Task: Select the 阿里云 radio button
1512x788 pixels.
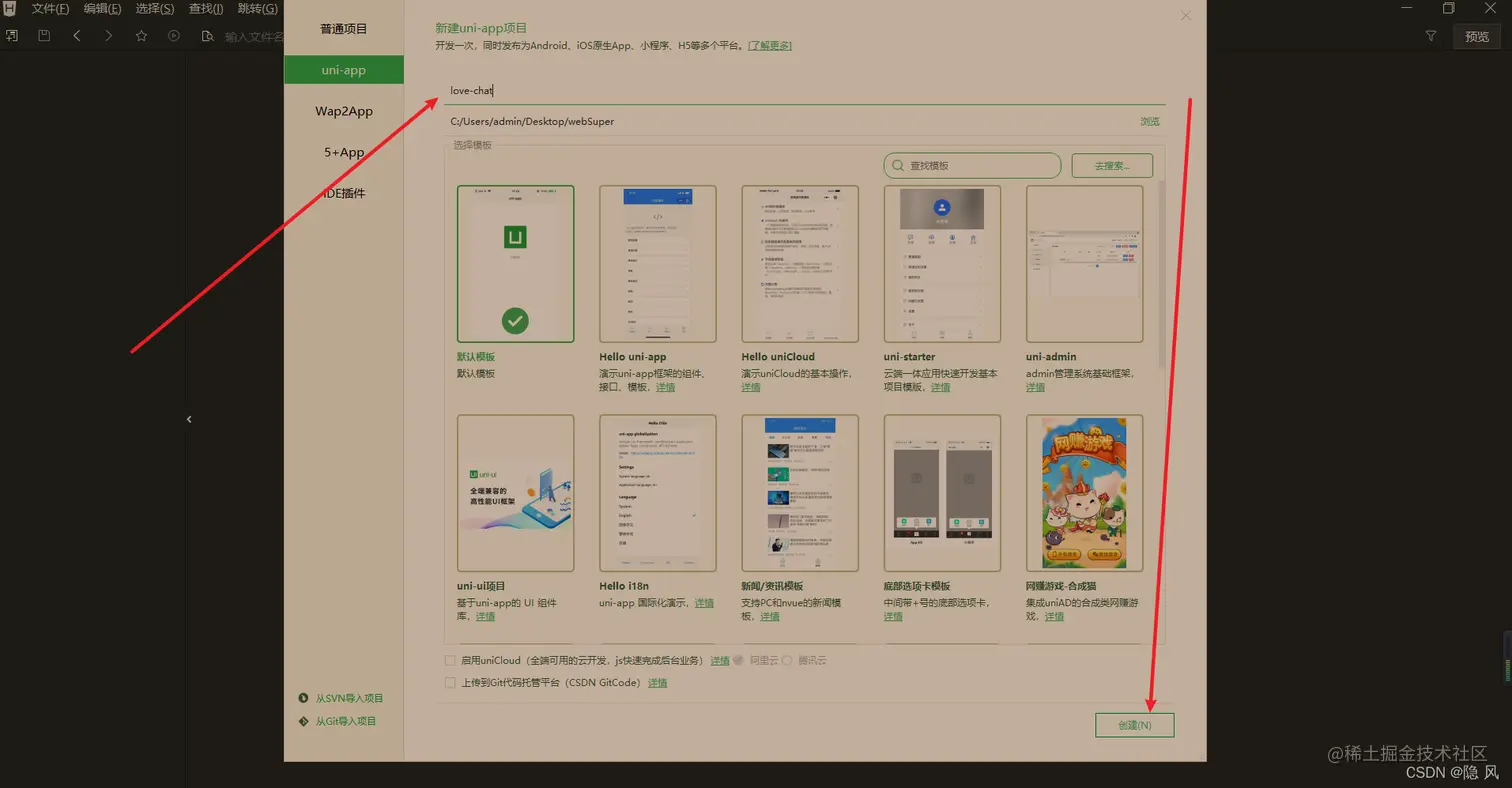Action: pos(739,660)
